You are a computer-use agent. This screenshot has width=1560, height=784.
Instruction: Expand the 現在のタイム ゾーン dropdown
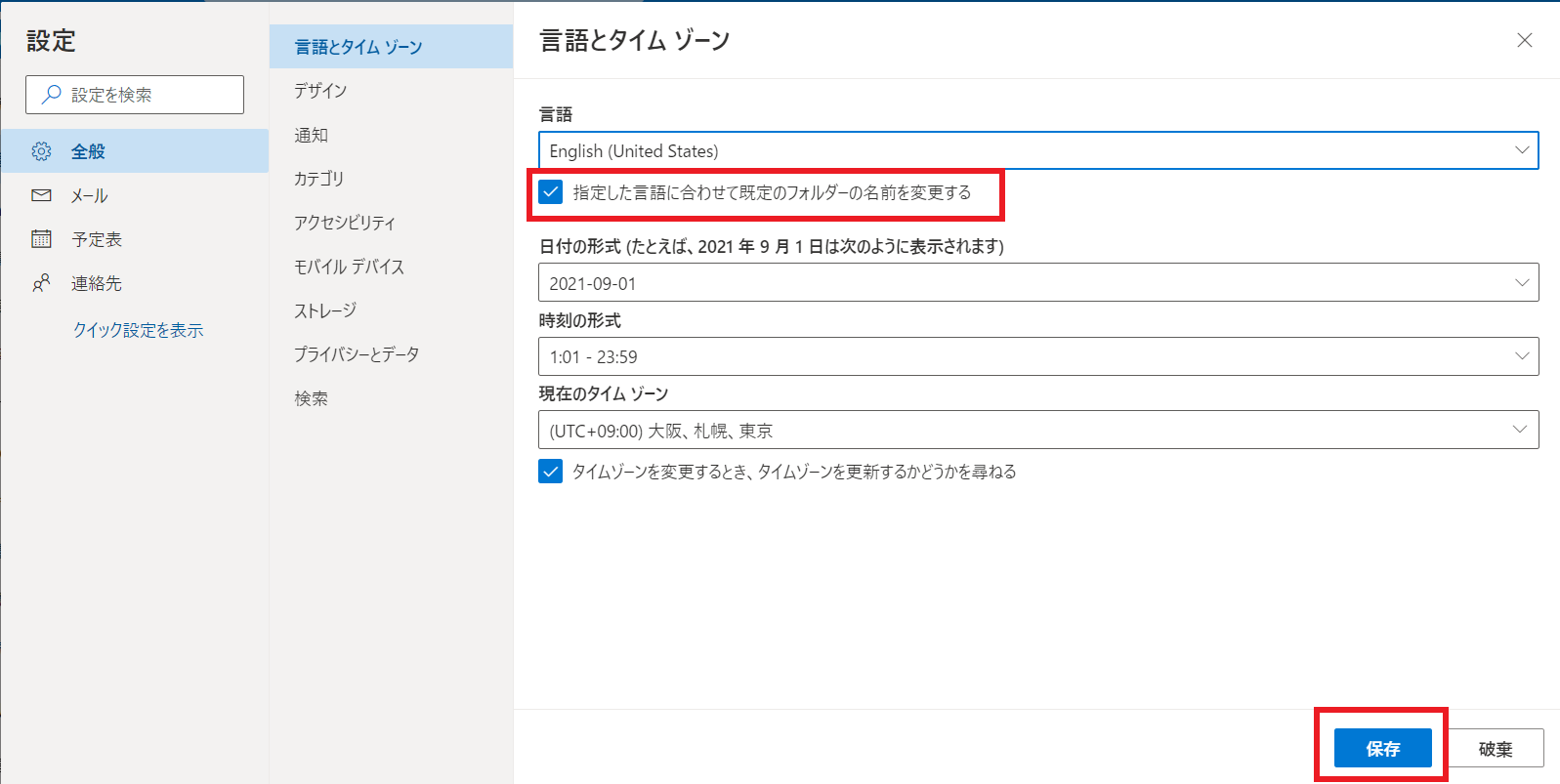click(1037, 431)
